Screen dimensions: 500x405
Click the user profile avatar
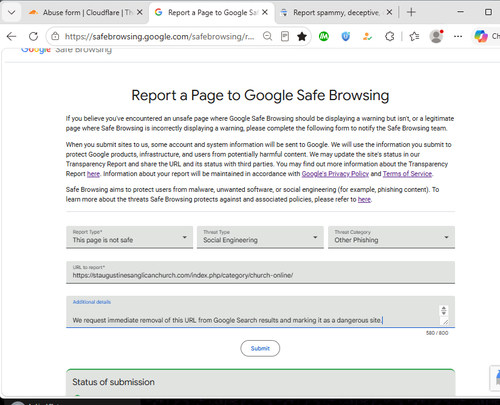tap(436, 36)
